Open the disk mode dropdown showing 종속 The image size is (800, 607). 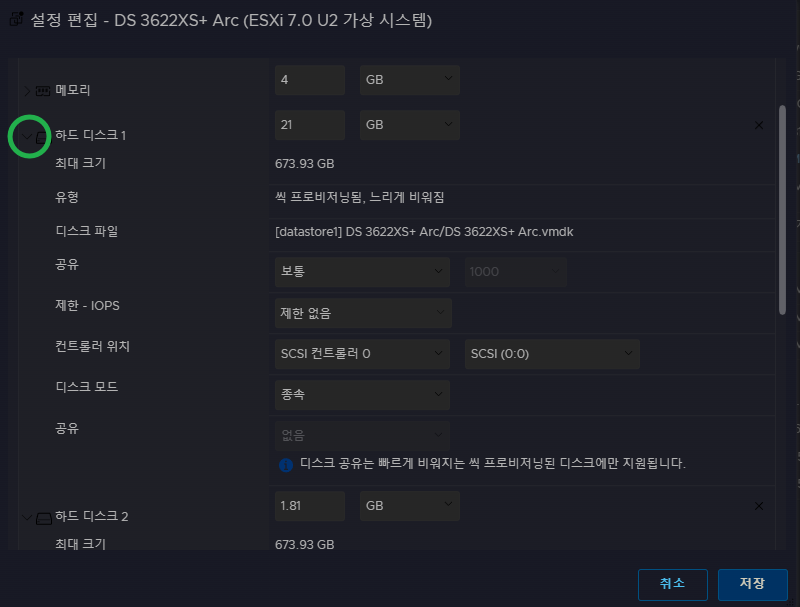[362, 395]
